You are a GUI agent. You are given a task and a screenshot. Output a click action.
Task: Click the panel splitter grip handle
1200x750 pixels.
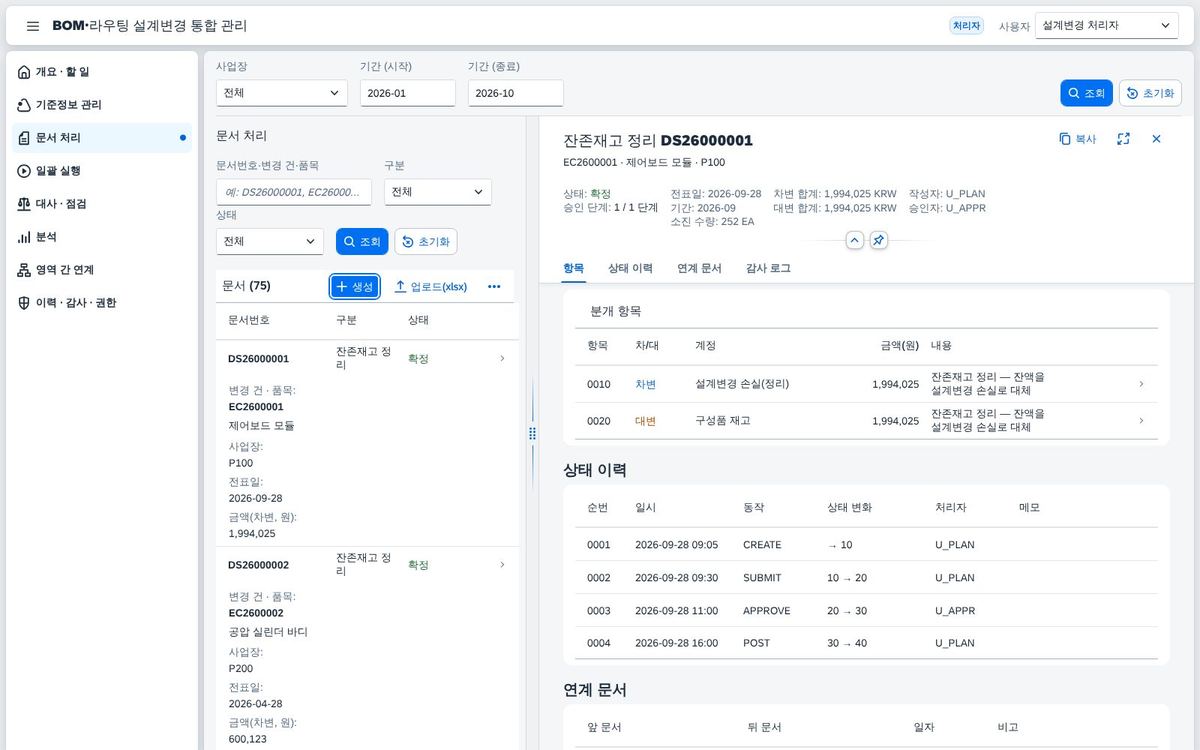pyautogui.click(x=532, y=433)
